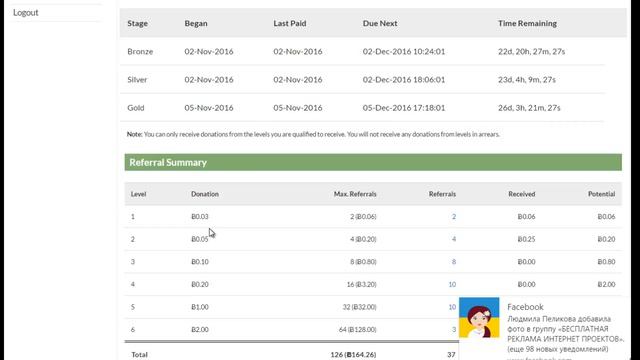
Task: Select the Max. Referrals column header
Action: [355, 194]
